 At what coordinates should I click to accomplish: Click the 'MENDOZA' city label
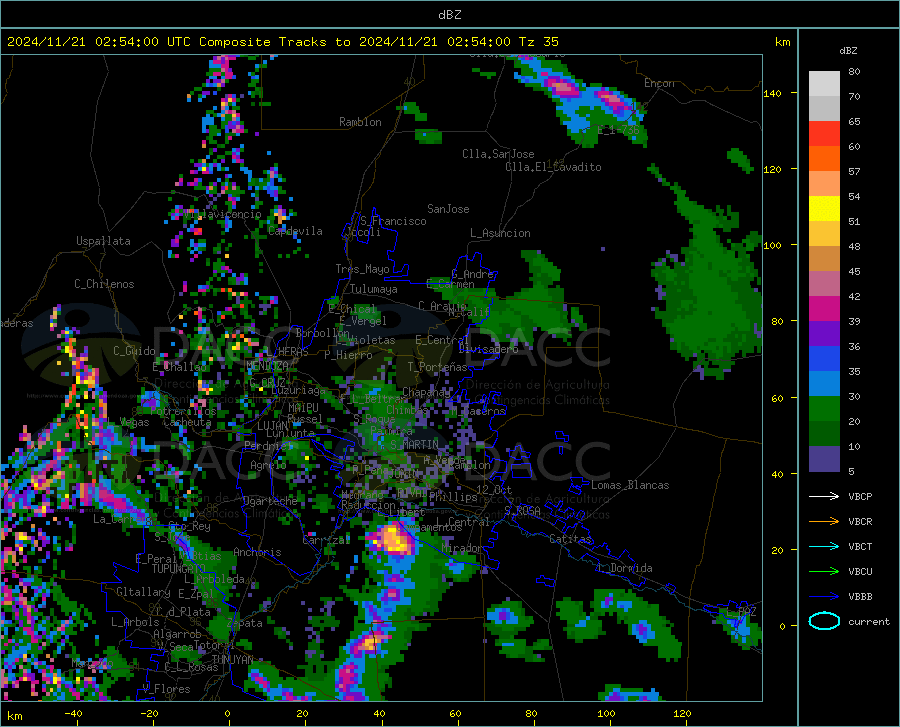click(267, 365)
